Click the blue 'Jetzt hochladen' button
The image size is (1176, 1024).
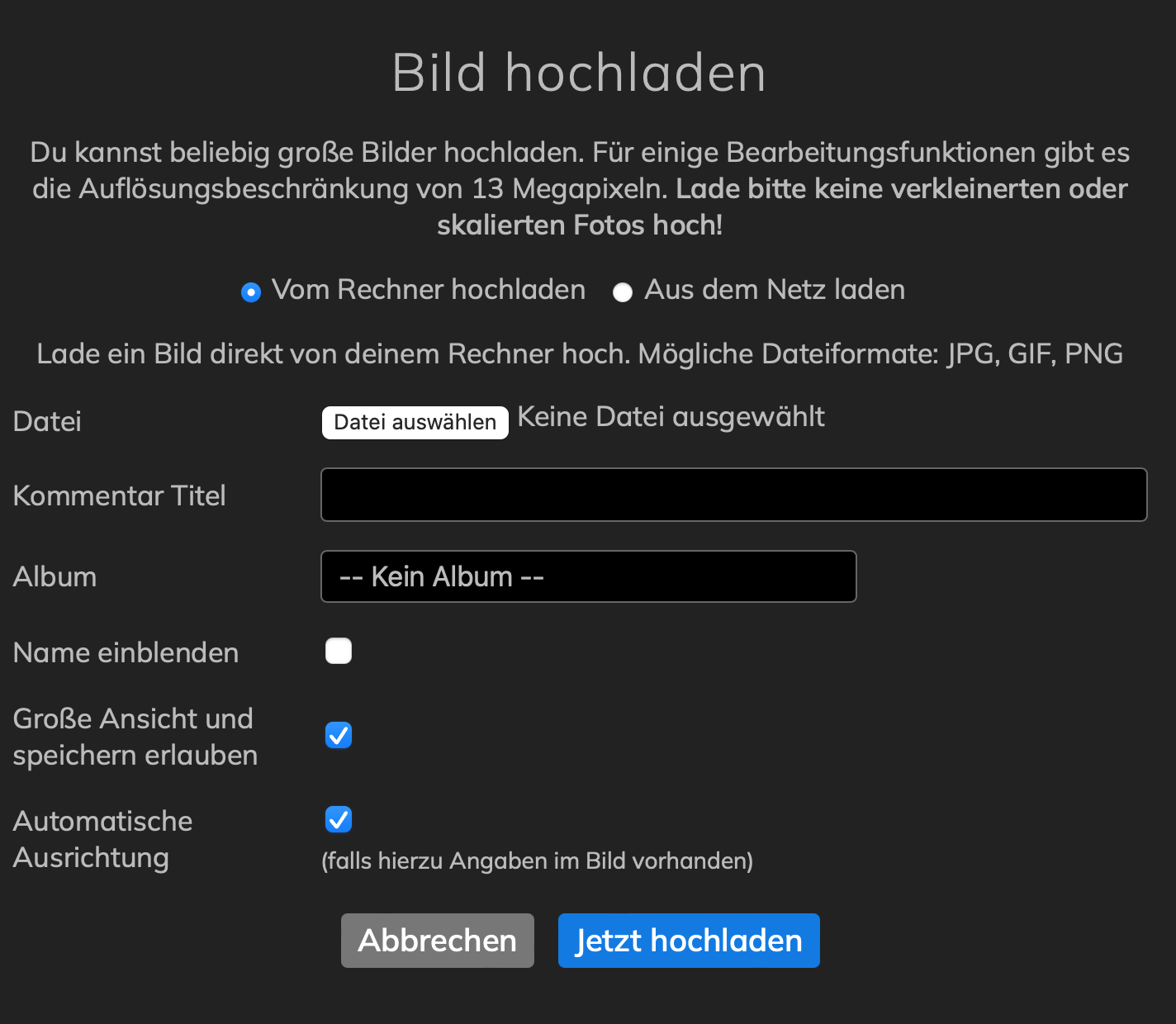coord(689,941)
